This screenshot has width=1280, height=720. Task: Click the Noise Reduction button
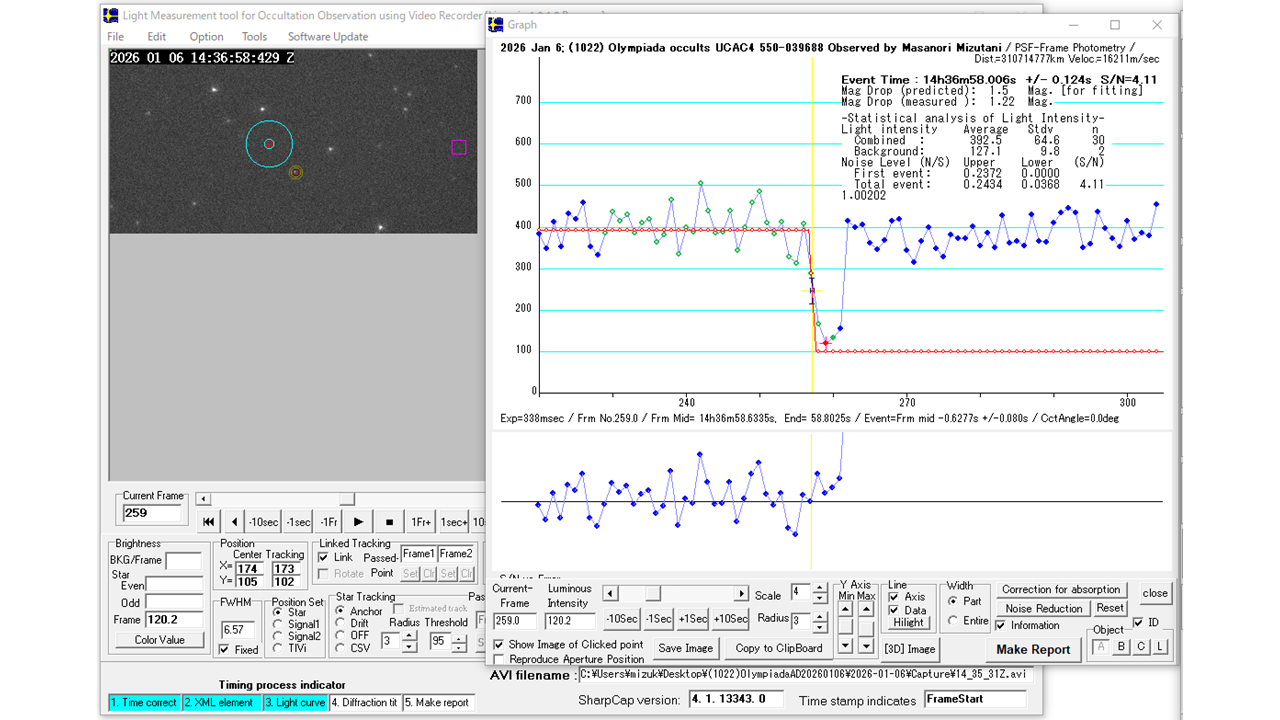tap(1043, 608)
